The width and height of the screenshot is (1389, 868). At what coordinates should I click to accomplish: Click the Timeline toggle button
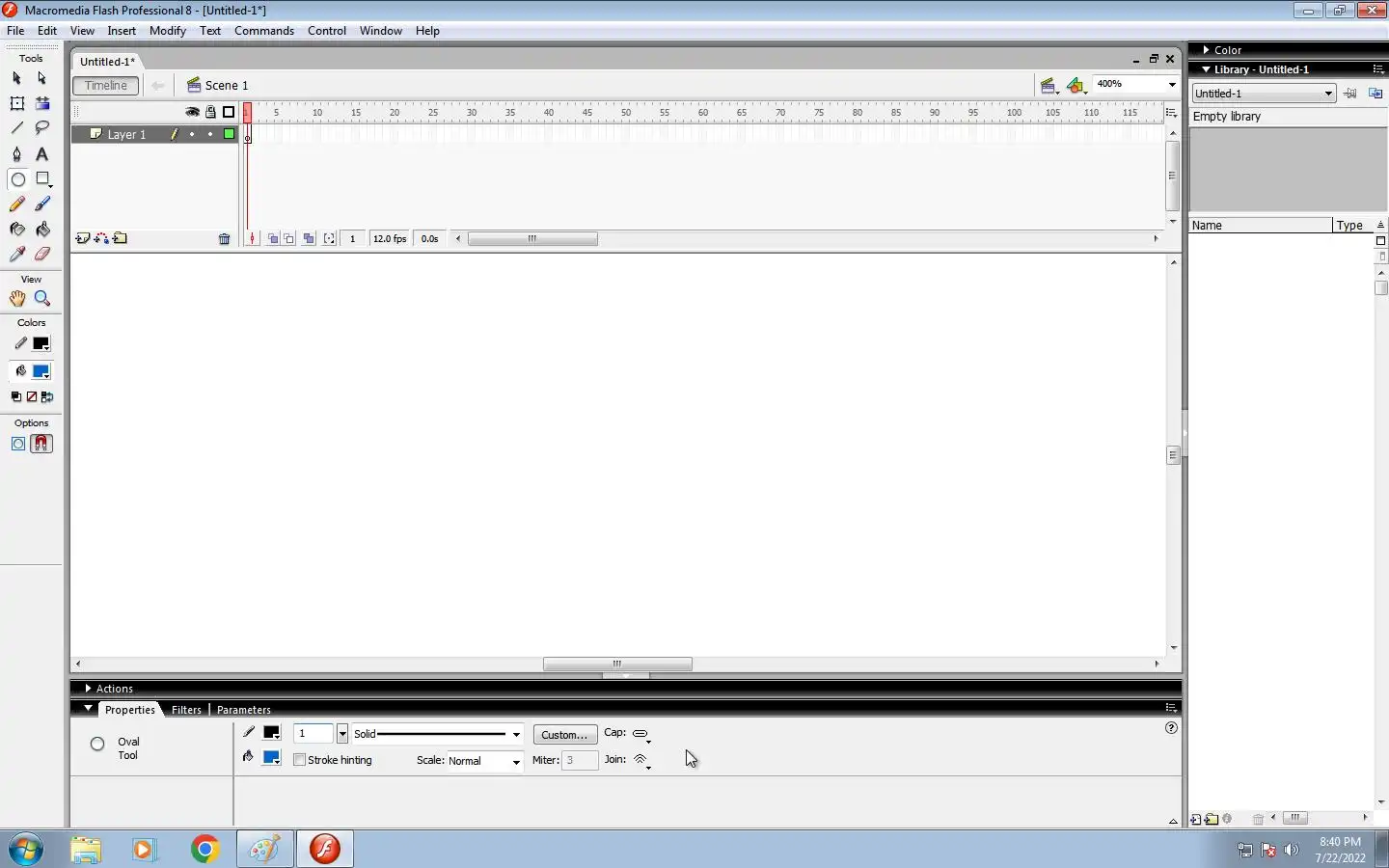pos(106,86)
